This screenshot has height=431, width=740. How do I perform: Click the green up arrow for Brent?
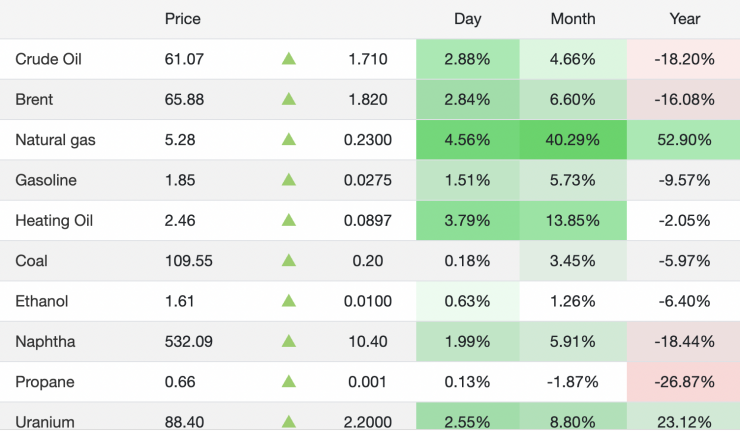tap(289, 99)
